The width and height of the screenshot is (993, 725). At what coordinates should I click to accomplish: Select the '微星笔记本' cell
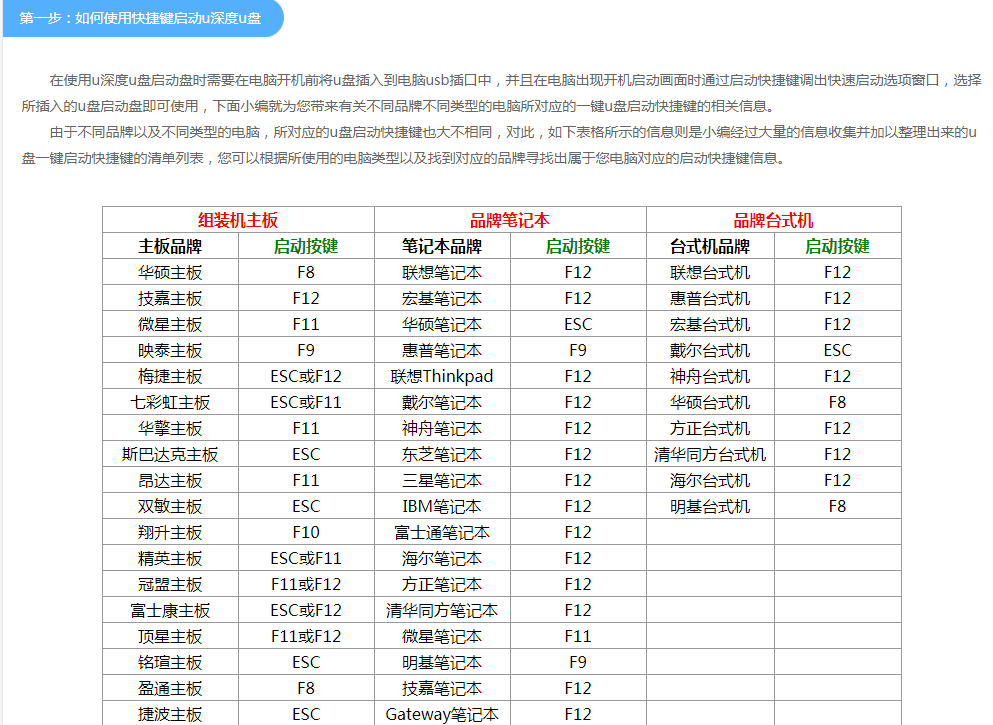pos(442,636)
